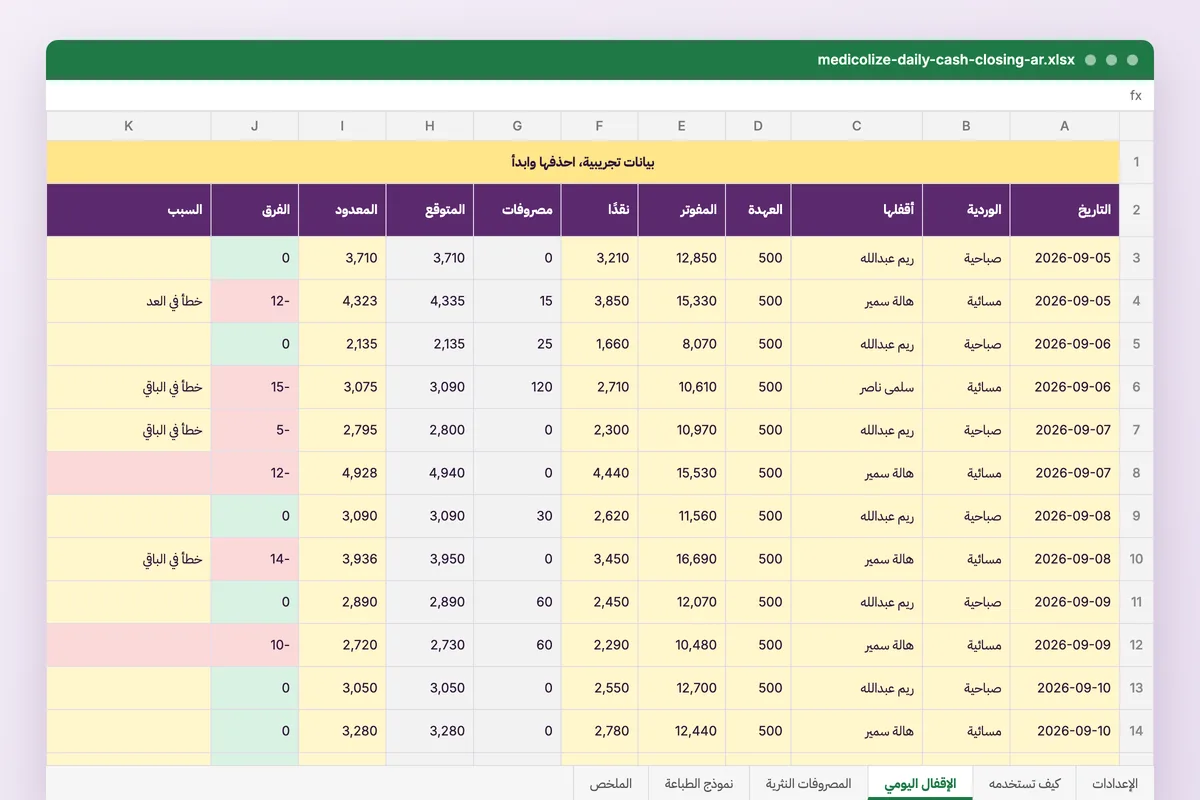The width and height of the screenshot is (1200, 800).
Task: Select cash cell showing 1,660
Action: pos(599,344)
